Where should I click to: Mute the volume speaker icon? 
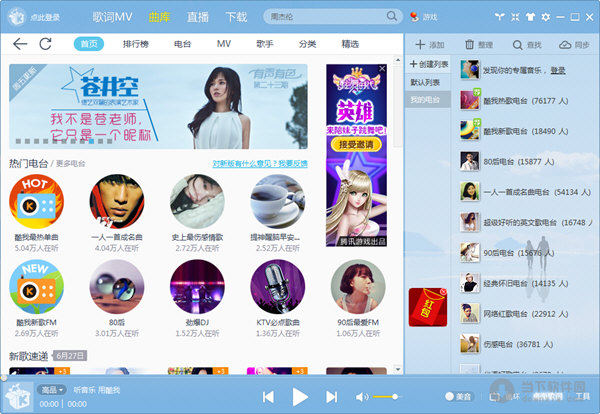click(x=361, y=397)
